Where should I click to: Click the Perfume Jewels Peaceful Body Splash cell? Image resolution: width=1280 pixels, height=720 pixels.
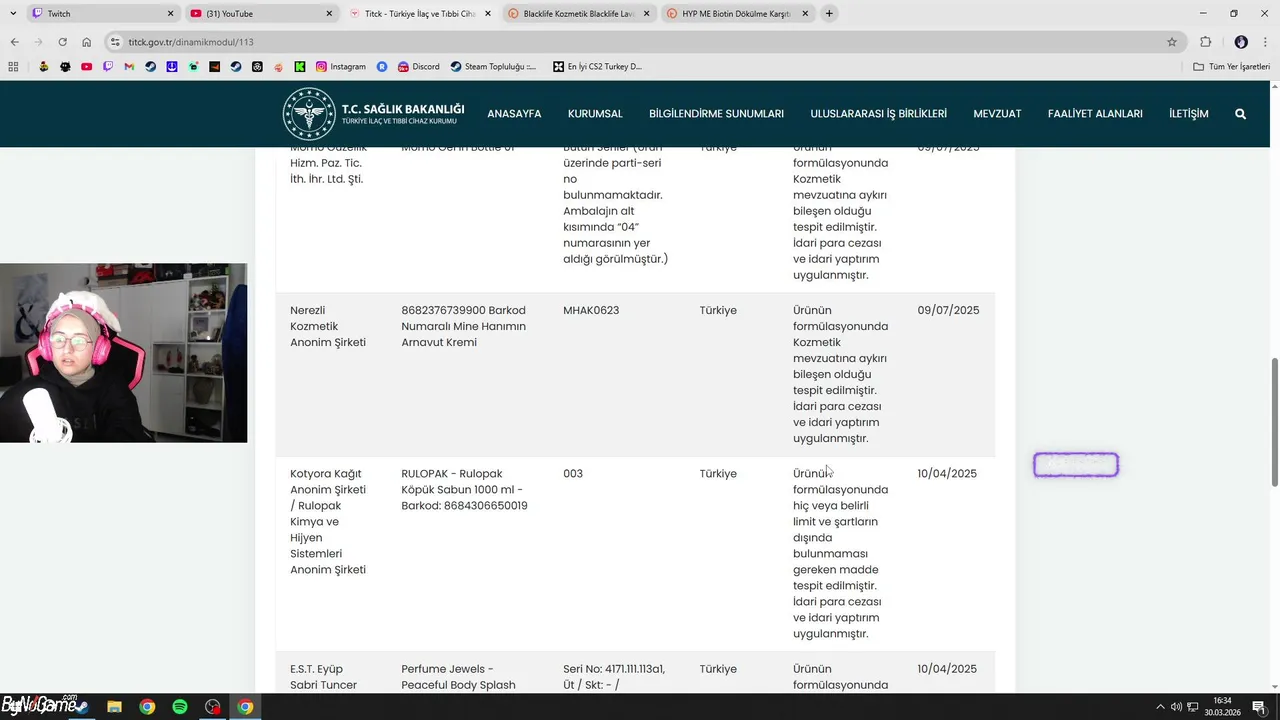click(458, 677)
